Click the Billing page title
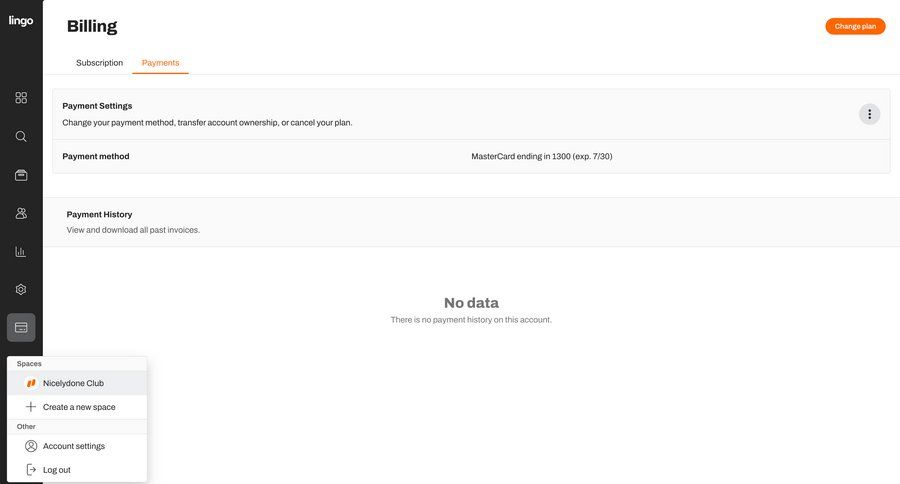This screenshot has width=900, height=484. pos(92,26)
